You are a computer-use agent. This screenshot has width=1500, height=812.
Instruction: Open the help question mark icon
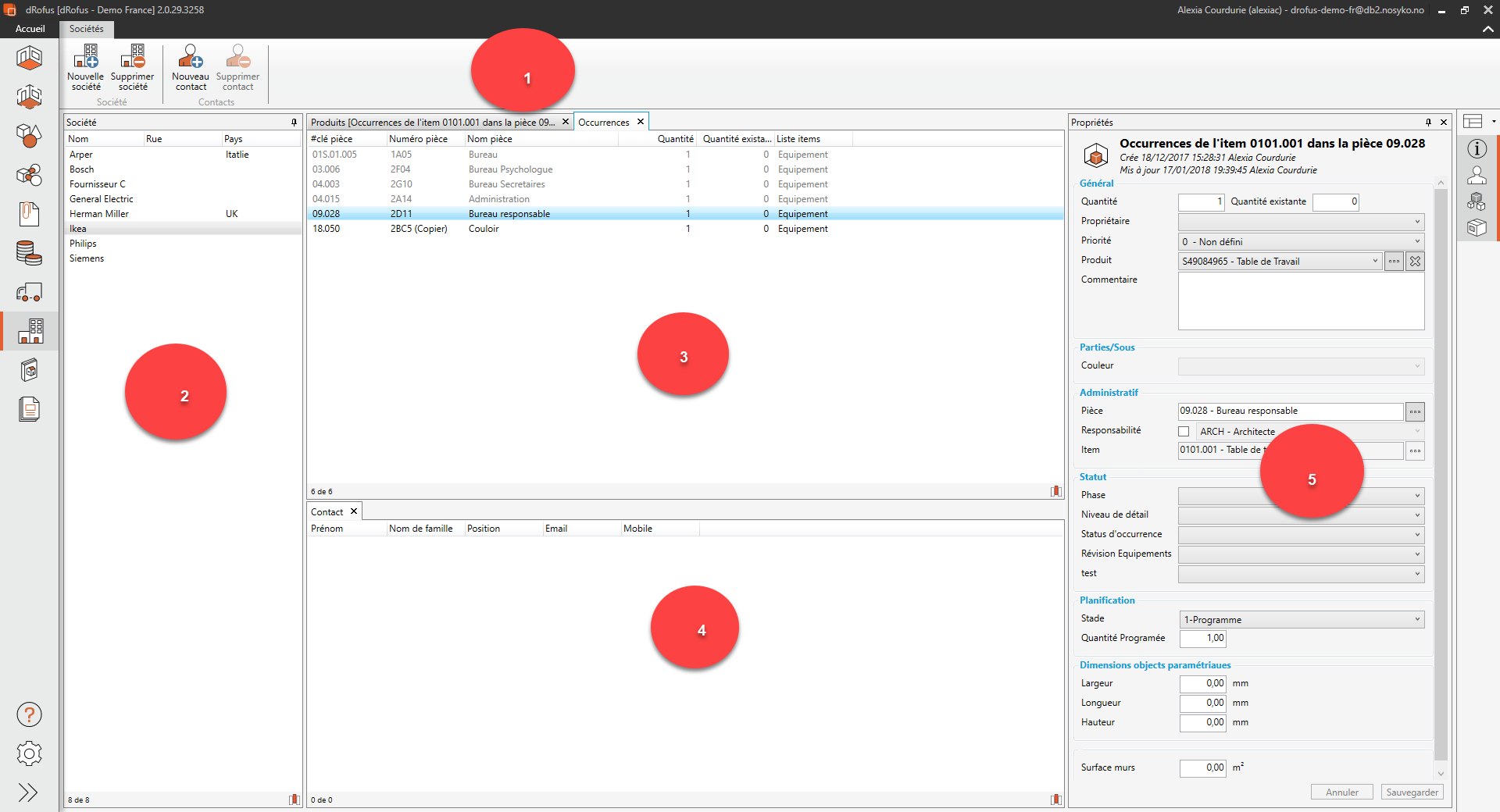(x=29, y=714)
